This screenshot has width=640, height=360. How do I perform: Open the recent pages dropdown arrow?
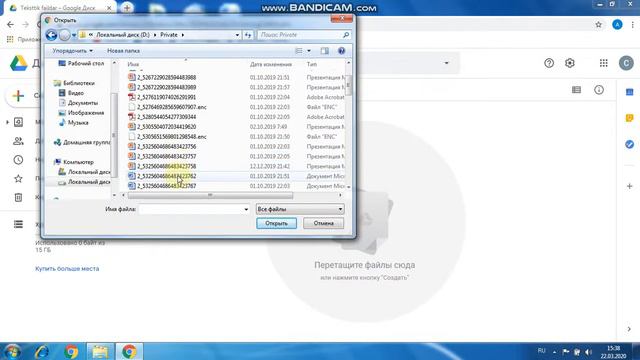(74, 35)
